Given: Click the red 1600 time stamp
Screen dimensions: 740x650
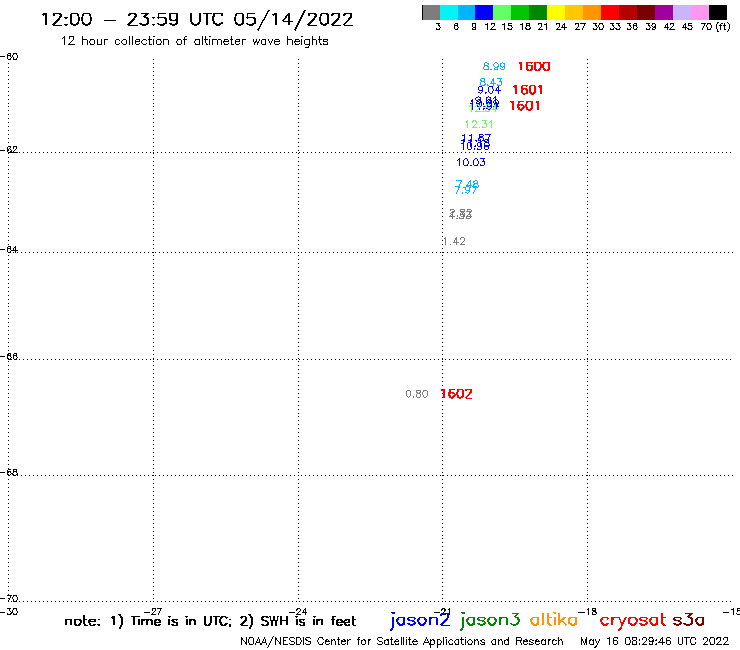Looking at the screenshot, I should coord(534,67).
